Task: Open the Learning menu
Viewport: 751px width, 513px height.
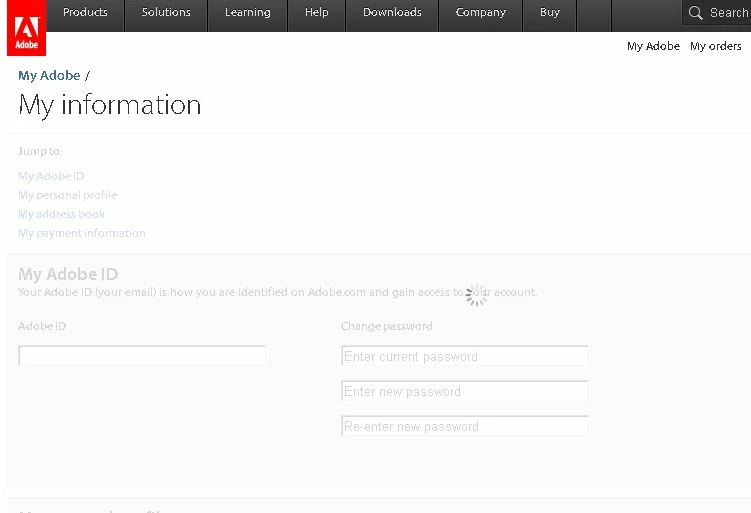Action: (248, 12)
